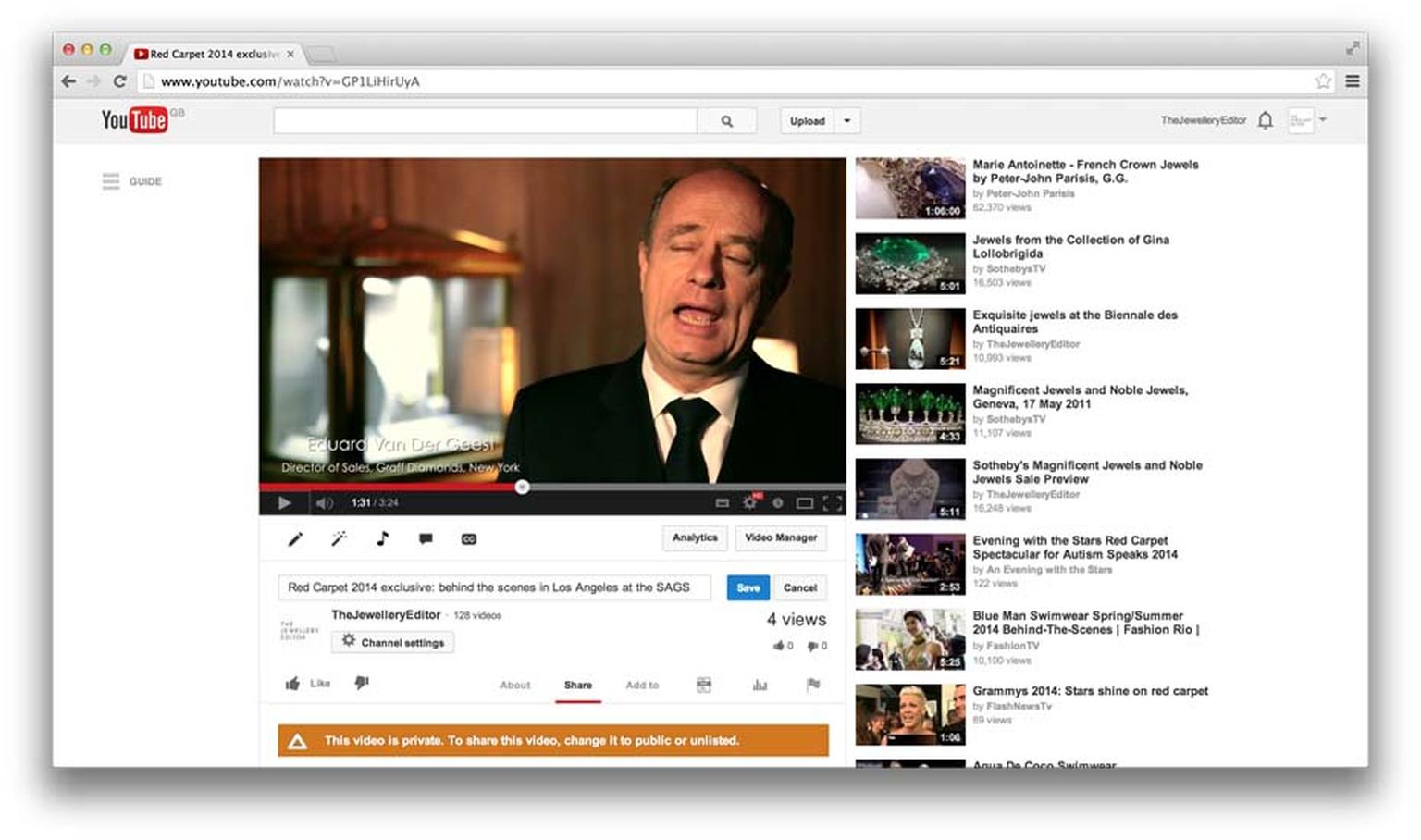Image resolution: width=1421 pixels, height=840 pixels.
Task: Close the Red Carpet 2014 tab
Action: tap(290, 54)
